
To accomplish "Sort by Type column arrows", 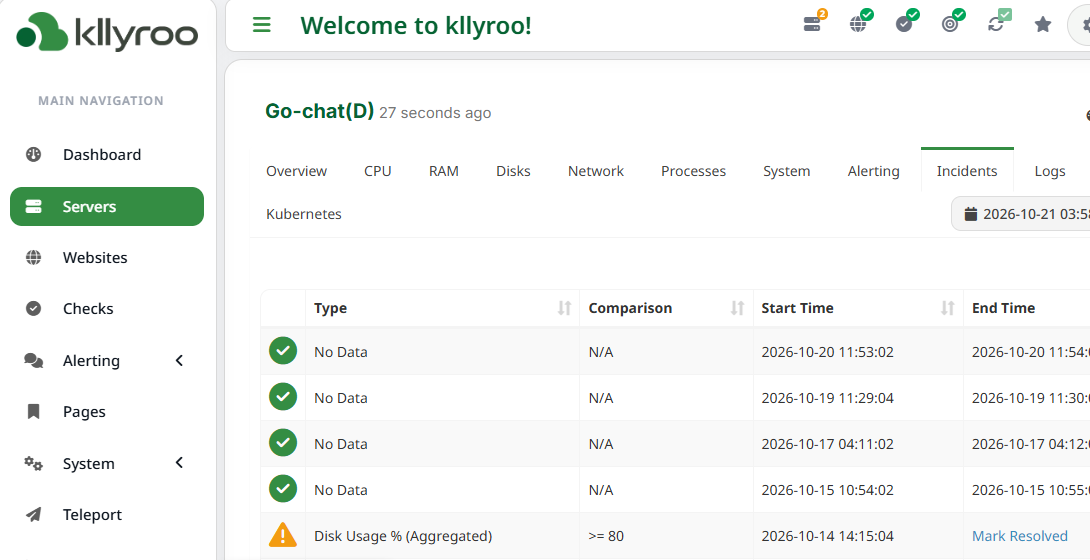I will coord(564,308).
